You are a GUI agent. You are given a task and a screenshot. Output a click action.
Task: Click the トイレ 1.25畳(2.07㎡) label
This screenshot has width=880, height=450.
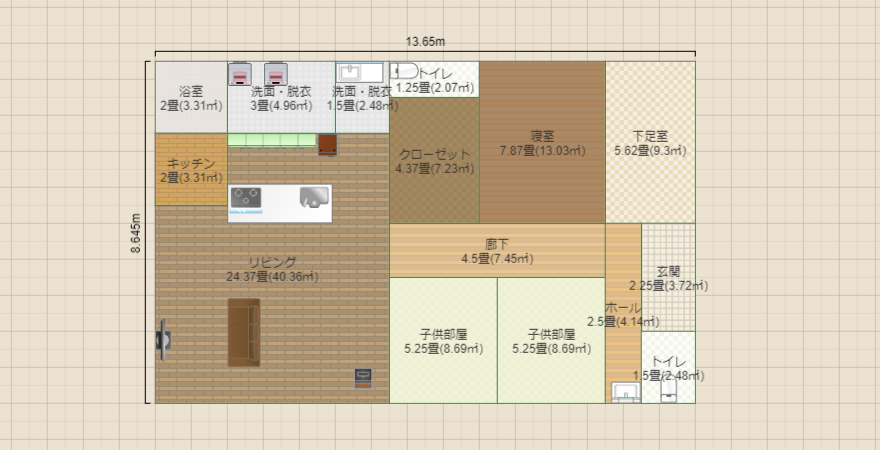pos(435,81)
